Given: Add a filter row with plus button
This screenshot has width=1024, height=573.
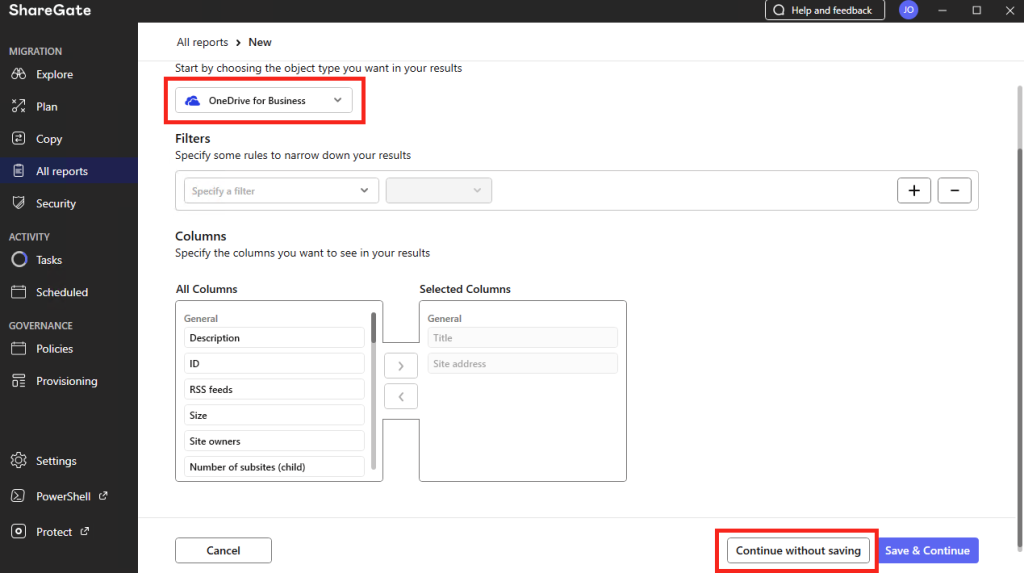Looking at the screenshot, I should point(914,191).
